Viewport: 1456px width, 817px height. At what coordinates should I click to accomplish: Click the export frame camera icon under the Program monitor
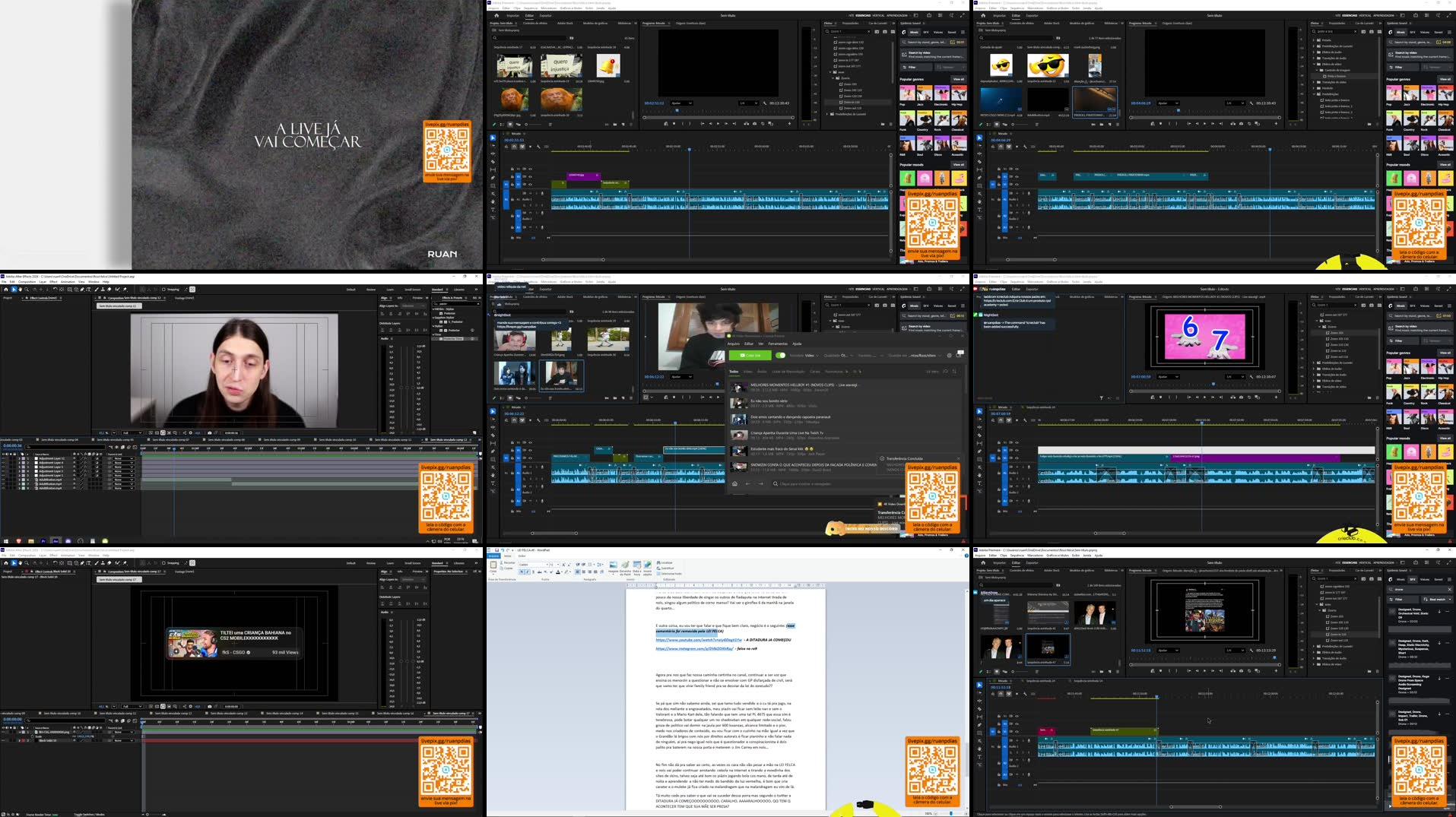pos(754,124)
